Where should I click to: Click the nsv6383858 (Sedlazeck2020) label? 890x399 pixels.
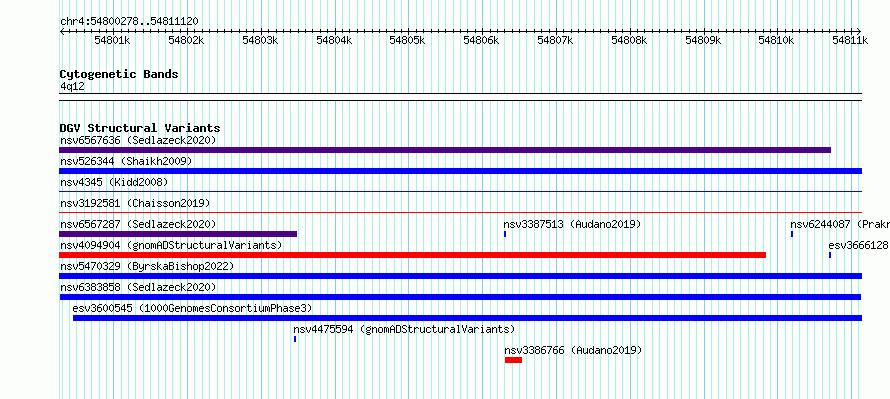(138, 287)
